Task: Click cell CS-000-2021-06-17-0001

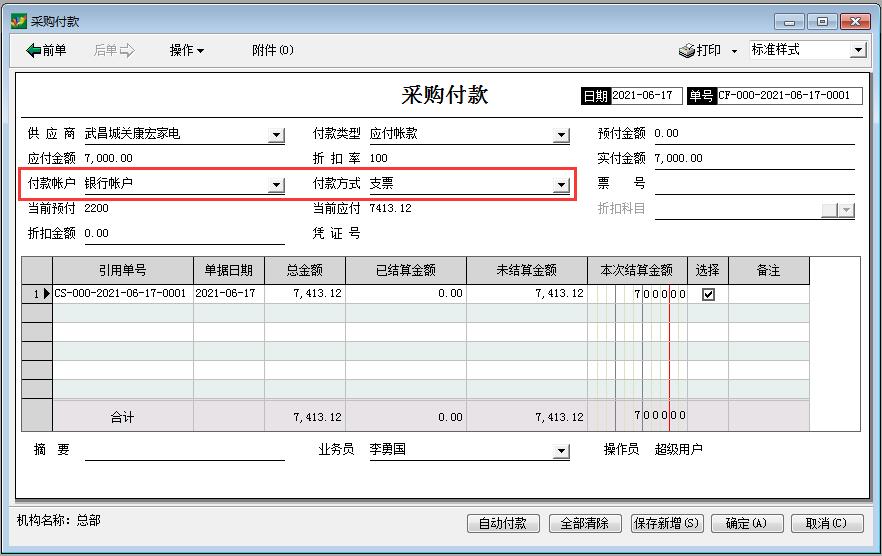Action: (123, 294)
